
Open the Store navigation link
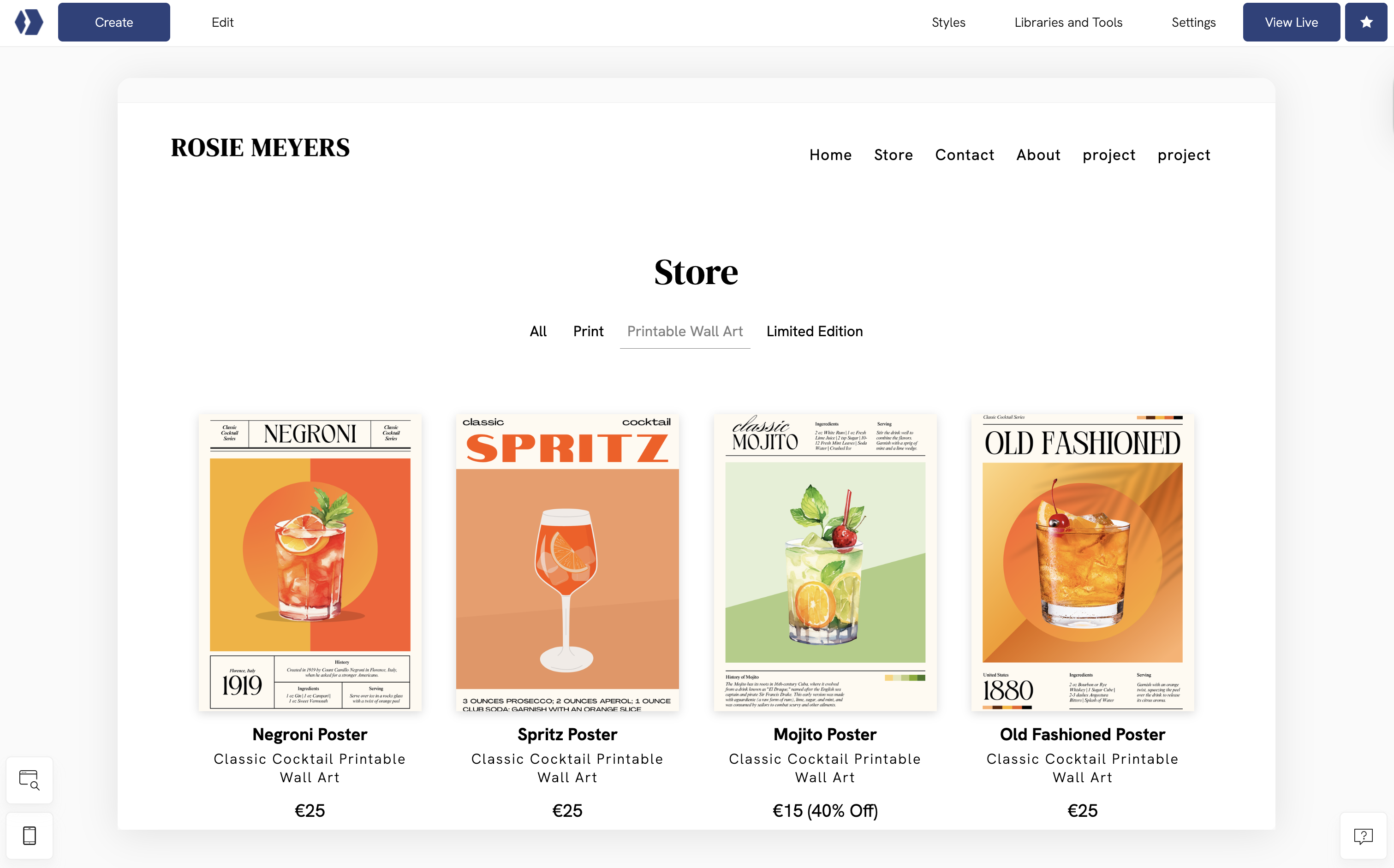(894, 155)
